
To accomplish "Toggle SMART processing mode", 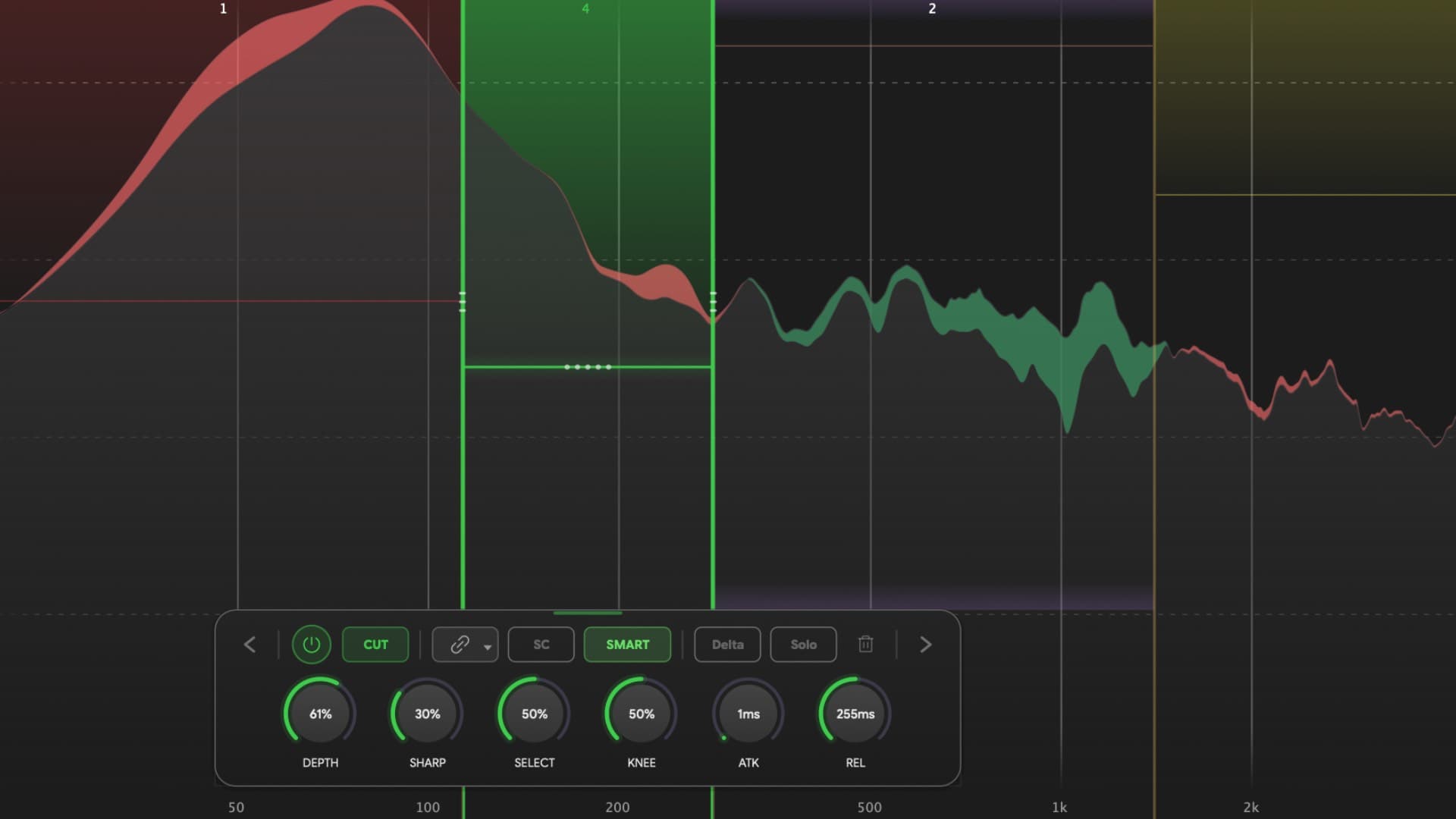I will pyautogui.click(x=627, y=645).
